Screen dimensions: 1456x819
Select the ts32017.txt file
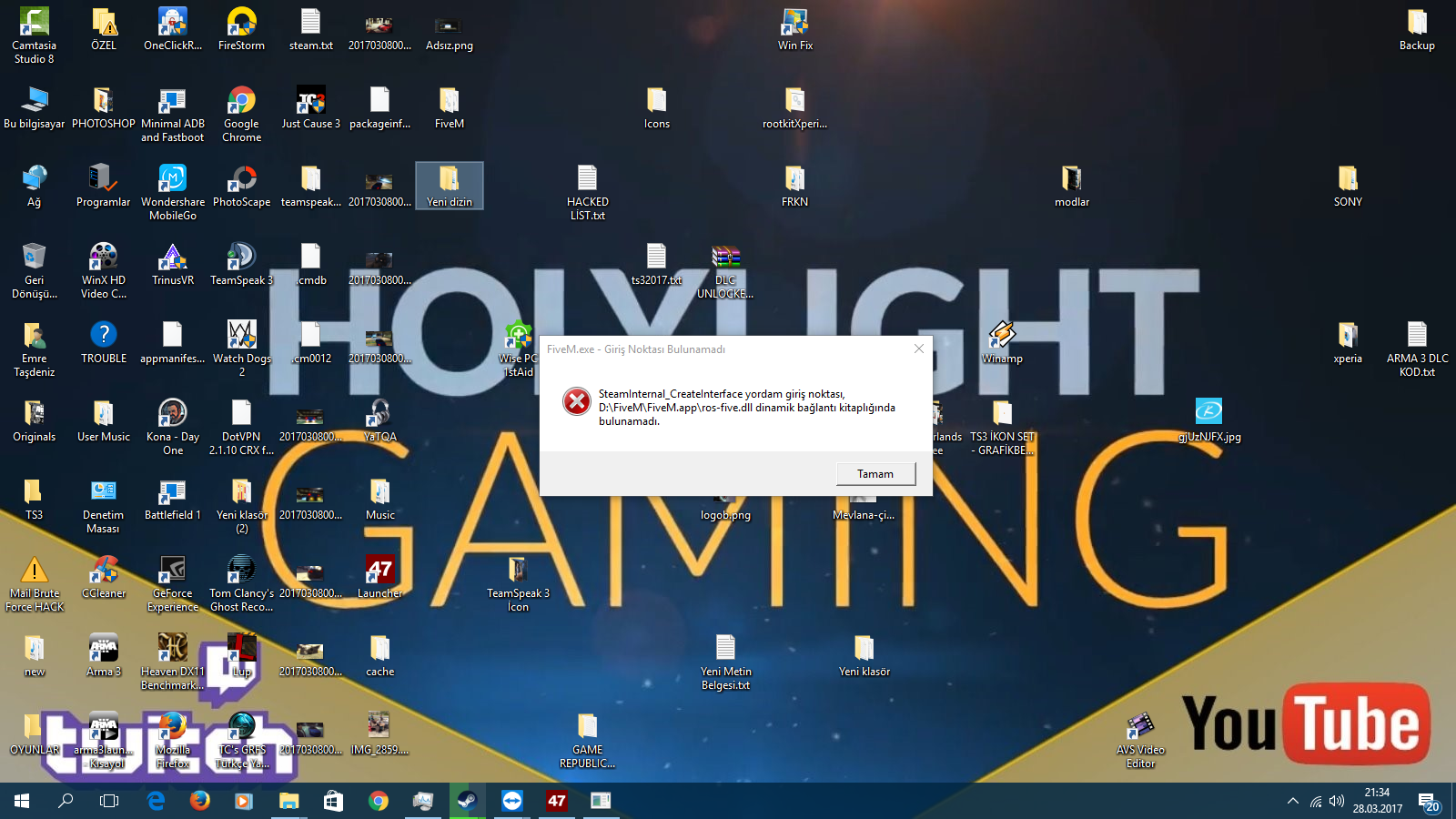(x=656, y=265)
